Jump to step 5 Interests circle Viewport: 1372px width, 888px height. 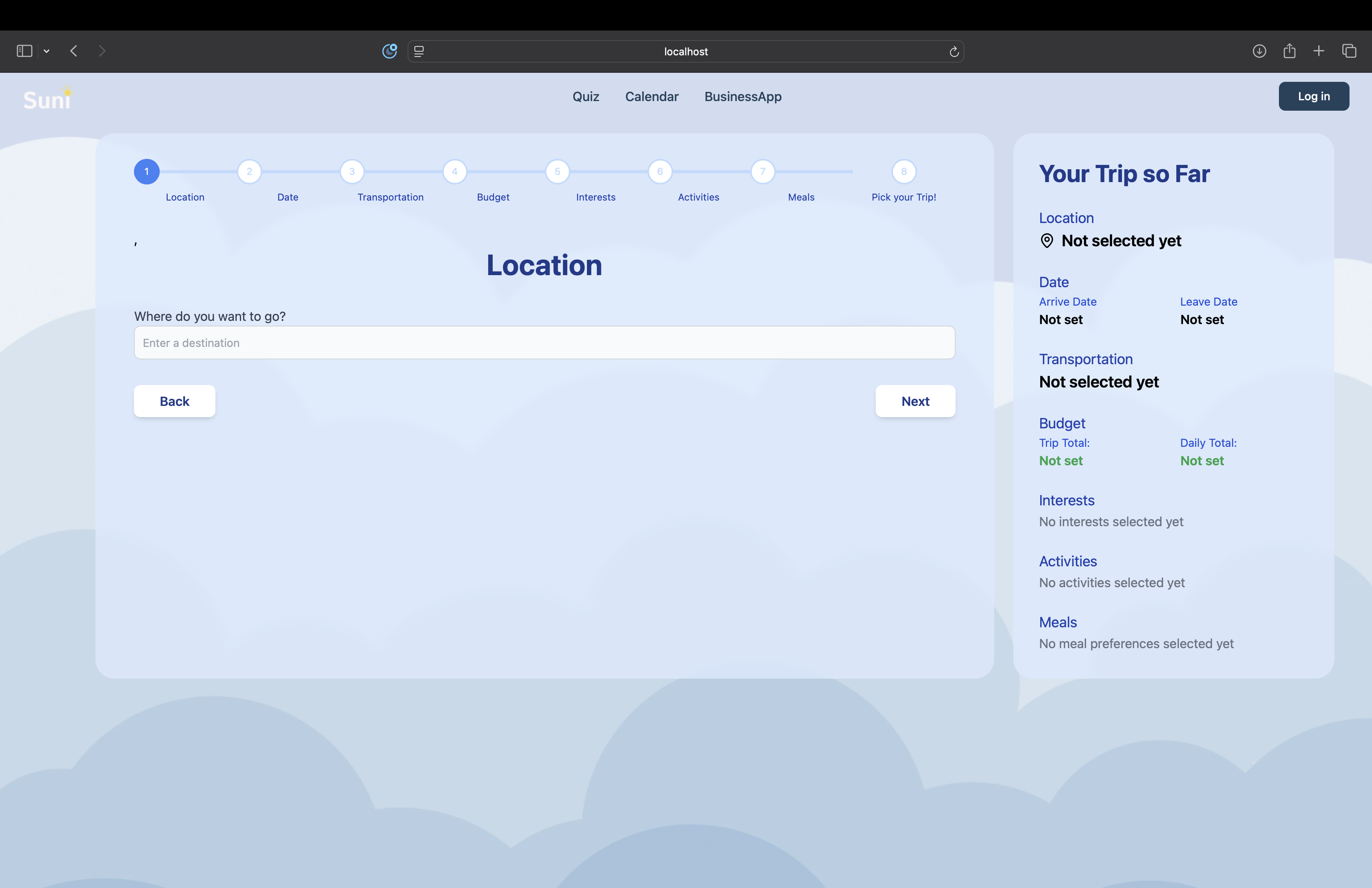557,172
